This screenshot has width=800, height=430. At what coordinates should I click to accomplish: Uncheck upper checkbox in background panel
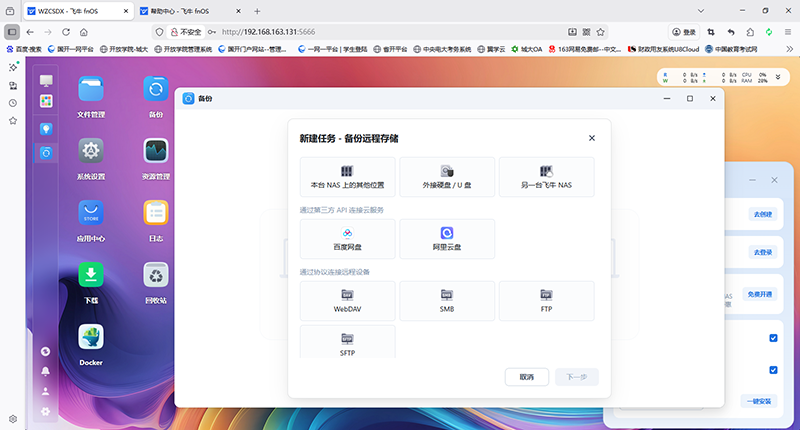(773, 338)
